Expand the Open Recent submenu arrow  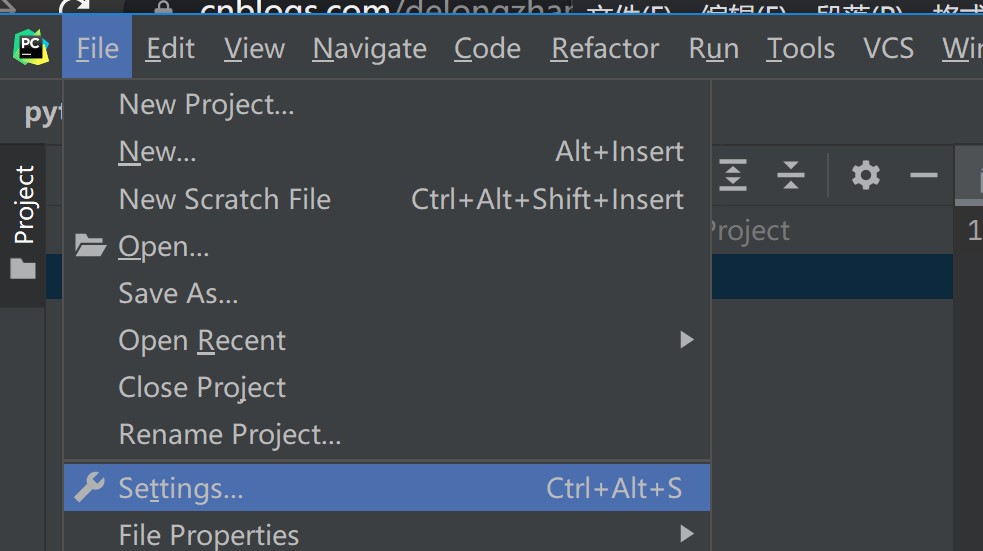(686, 340)
